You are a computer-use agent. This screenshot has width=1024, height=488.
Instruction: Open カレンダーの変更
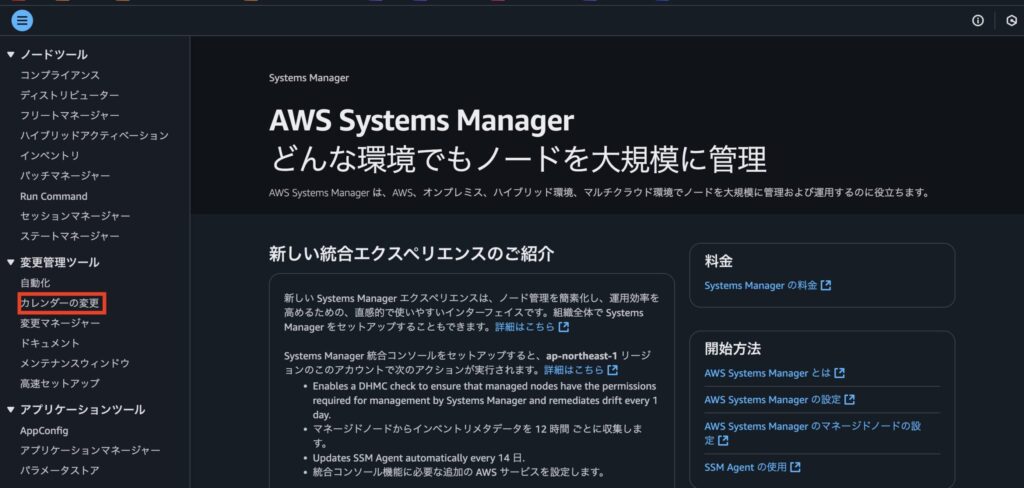click(60, 303)
